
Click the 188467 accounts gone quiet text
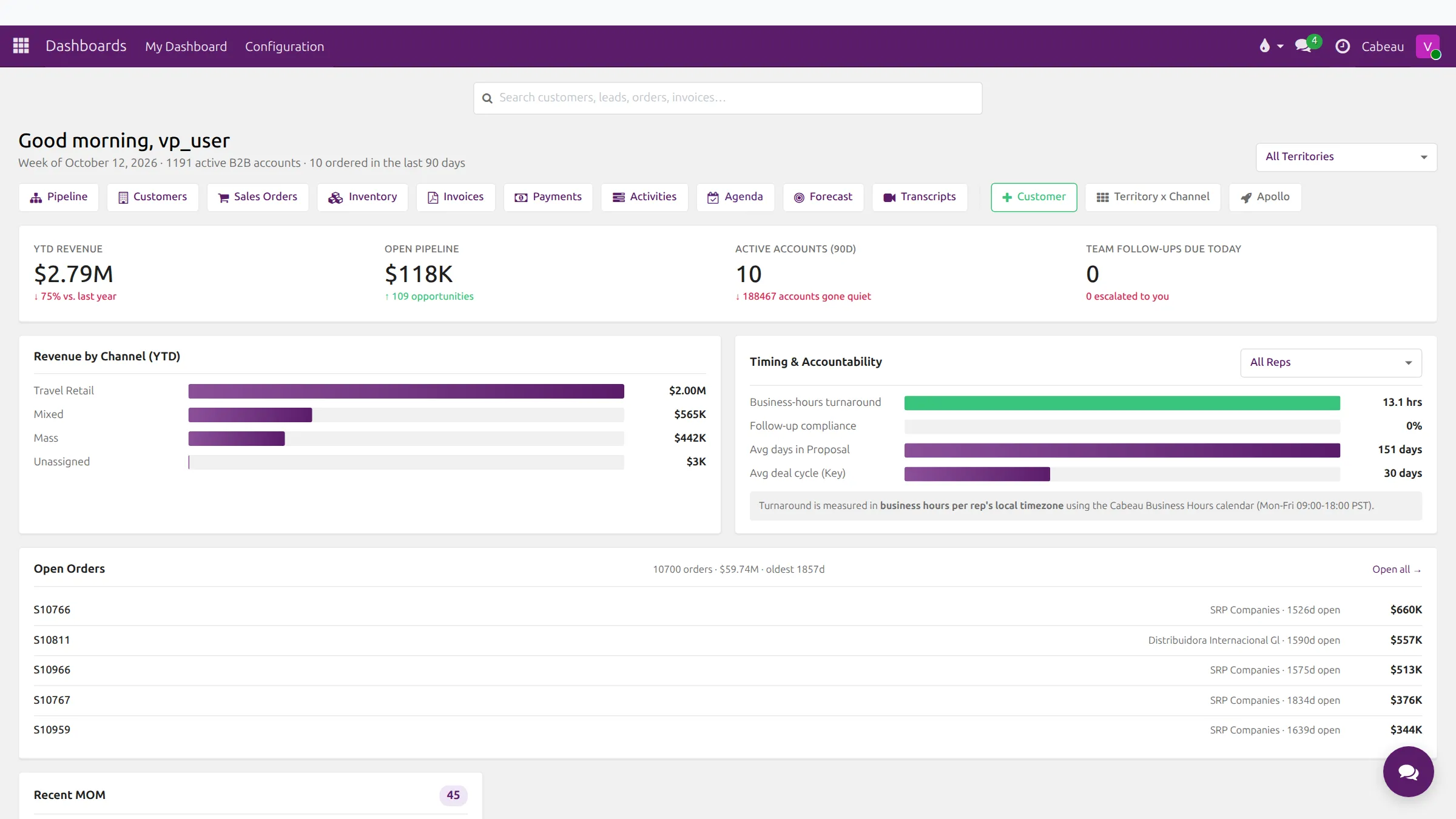(x=803, y=296)
